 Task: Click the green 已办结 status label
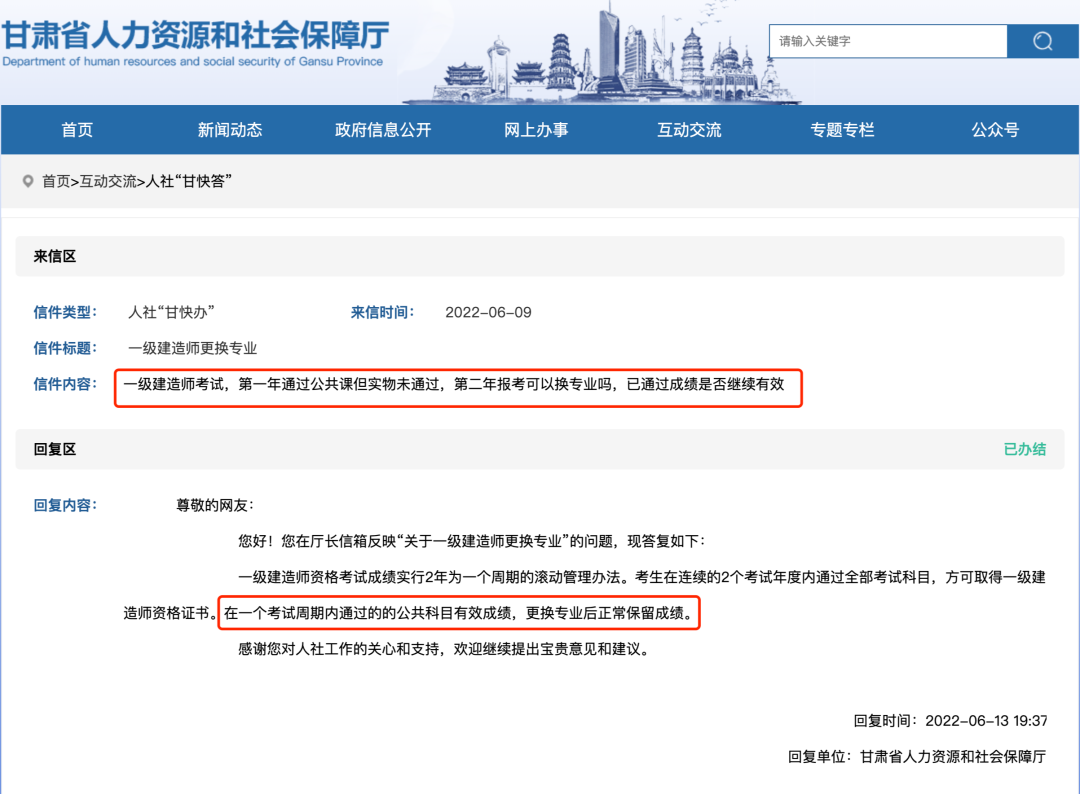click(1025, 449)
